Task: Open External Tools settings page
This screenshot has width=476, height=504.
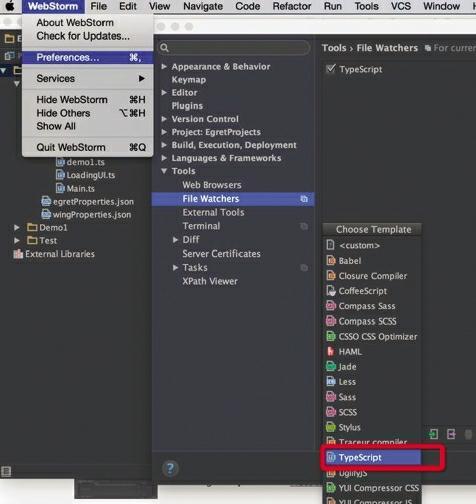Action: tap(213, 212)
